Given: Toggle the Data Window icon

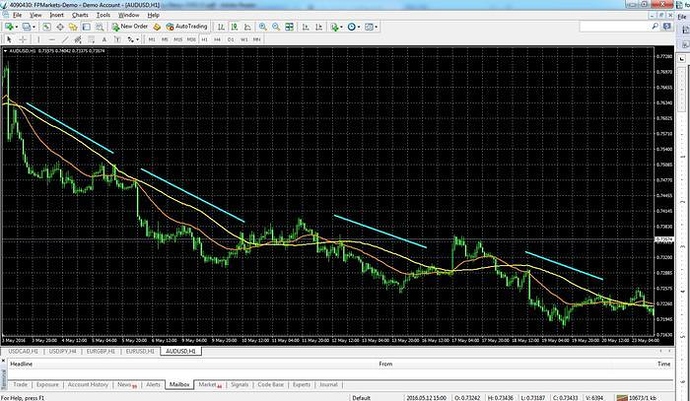Looking at the screenshot, I should point(60,27).
